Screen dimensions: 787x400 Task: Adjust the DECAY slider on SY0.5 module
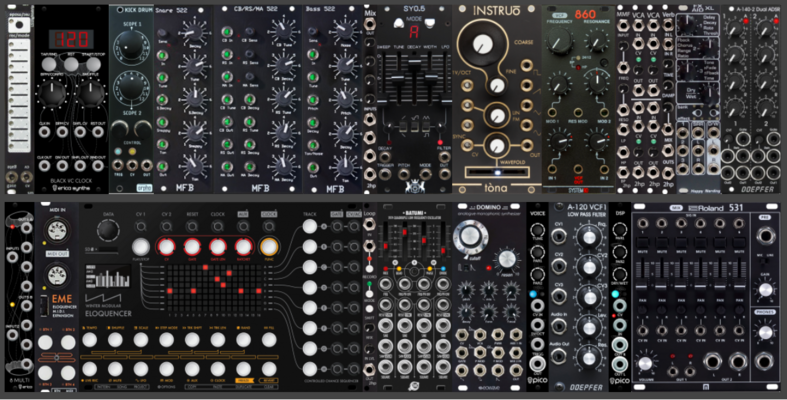pyautogui.click(x=414, y=60)
